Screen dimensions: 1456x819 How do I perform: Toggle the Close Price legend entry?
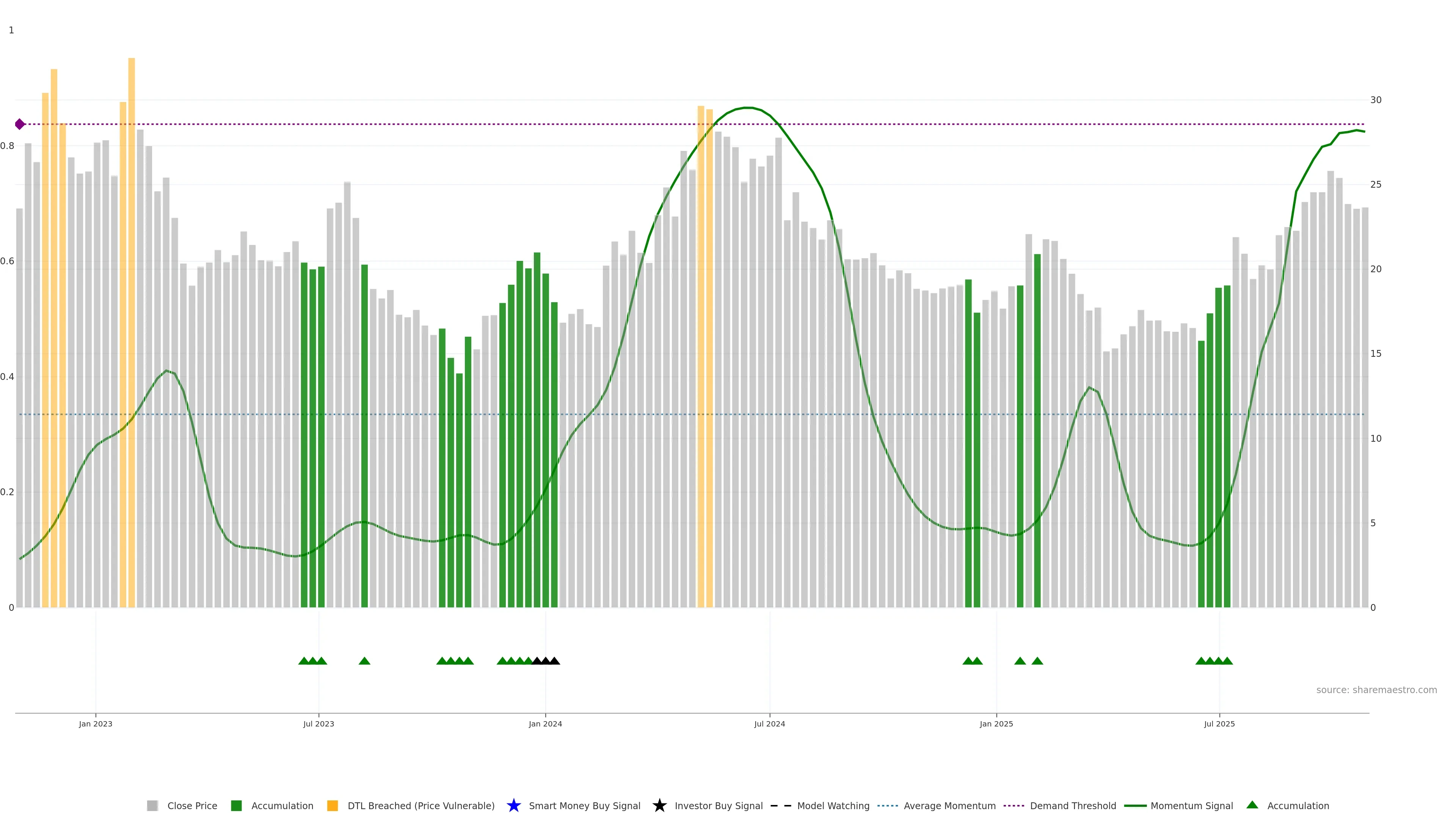point(191,805)
